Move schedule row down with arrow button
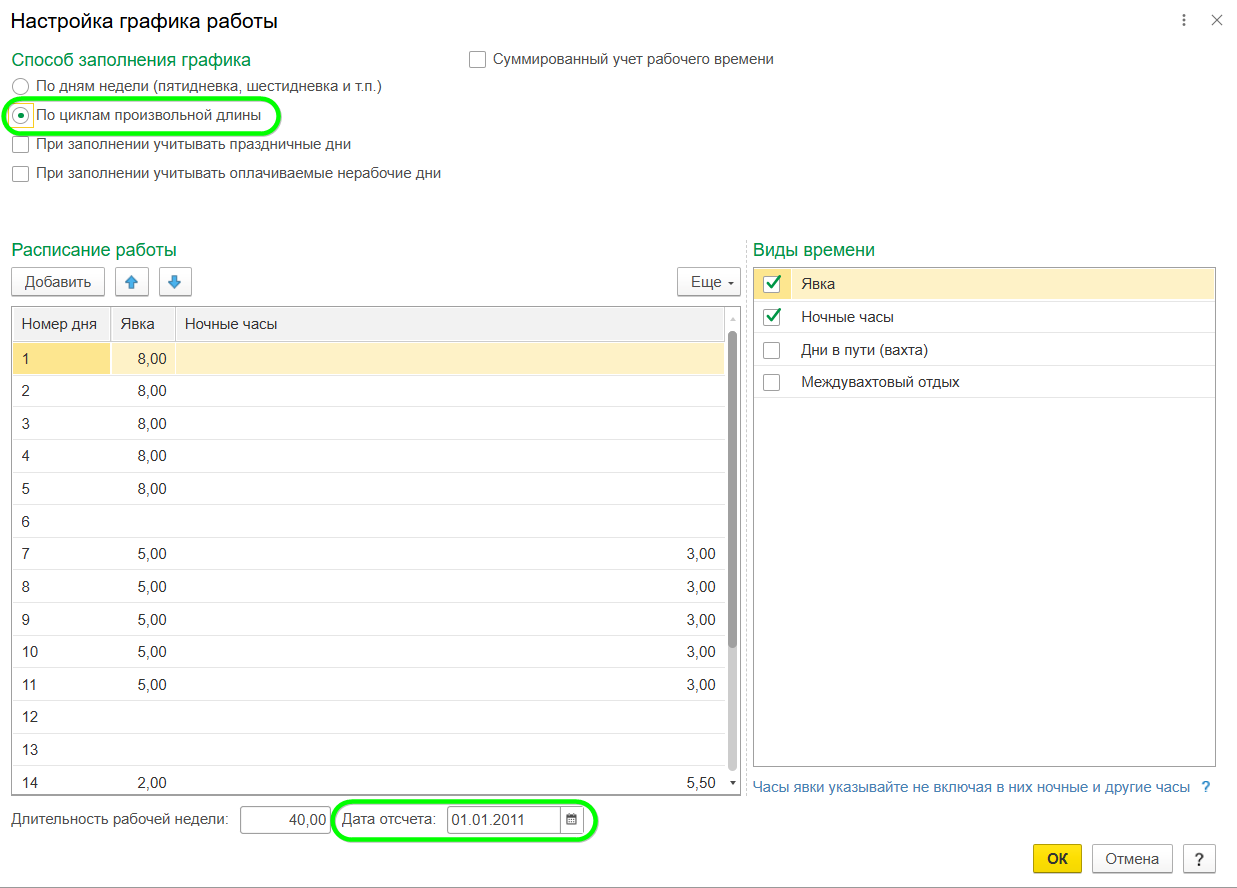1237x888 pixels. (174, 282)
